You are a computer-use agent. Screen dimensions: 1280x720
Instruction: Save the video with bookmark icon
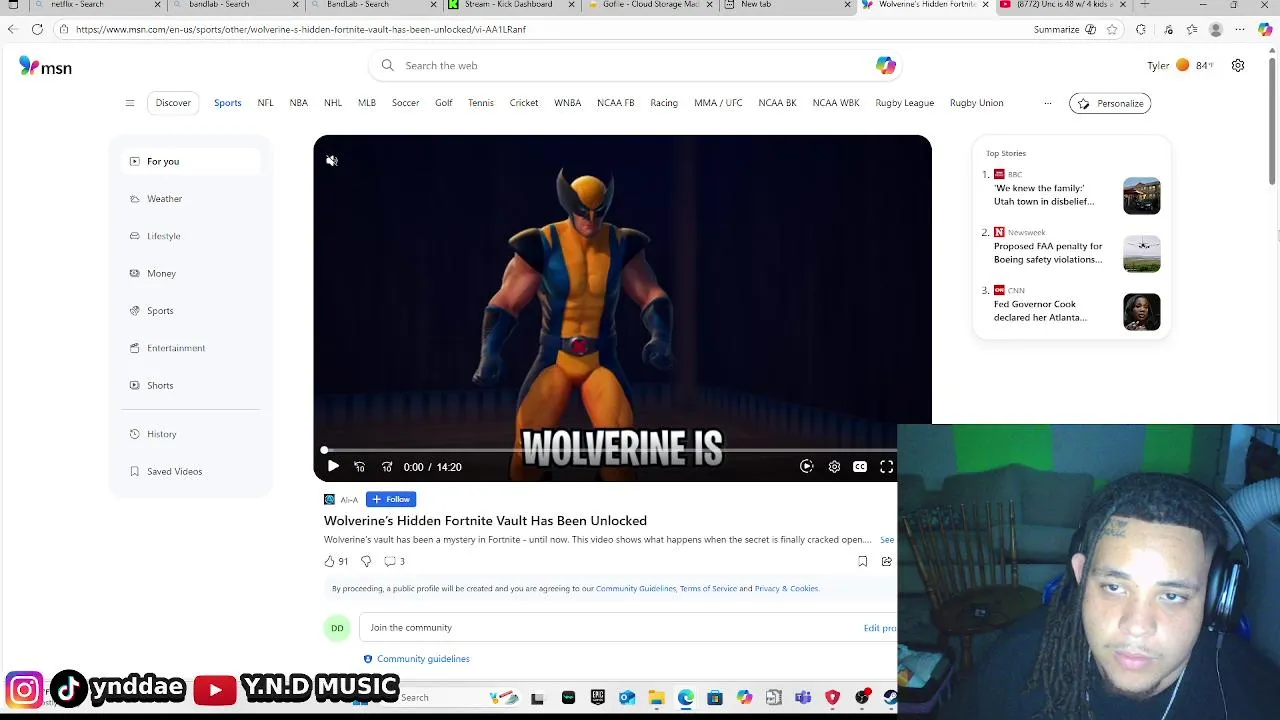click(863, 561)
